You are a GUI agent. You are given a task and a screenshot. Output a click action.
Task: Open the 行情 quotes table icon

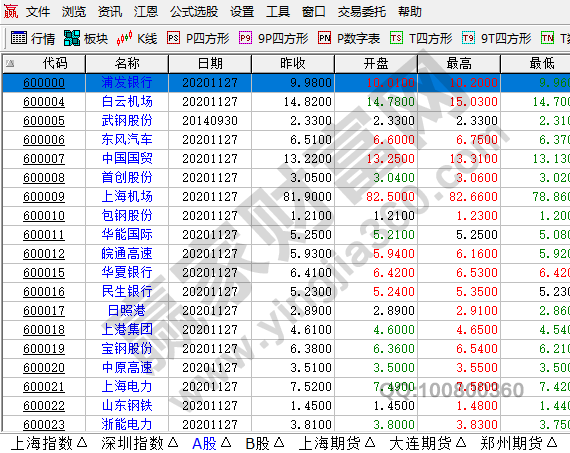tap(19, 38)
